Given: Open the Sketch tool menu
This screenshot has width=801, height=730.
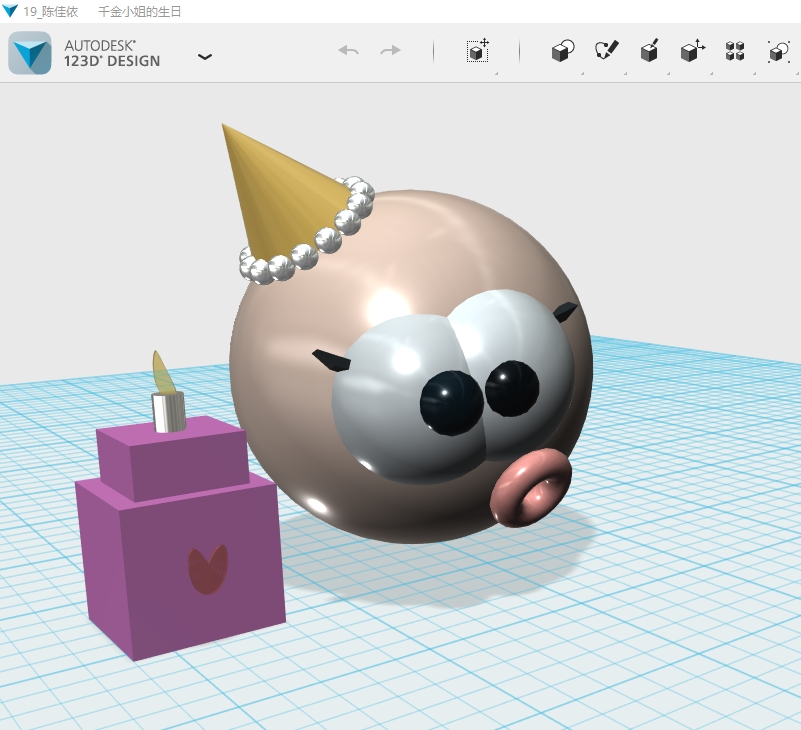Looking at the screenshot, I should (606, 51).
